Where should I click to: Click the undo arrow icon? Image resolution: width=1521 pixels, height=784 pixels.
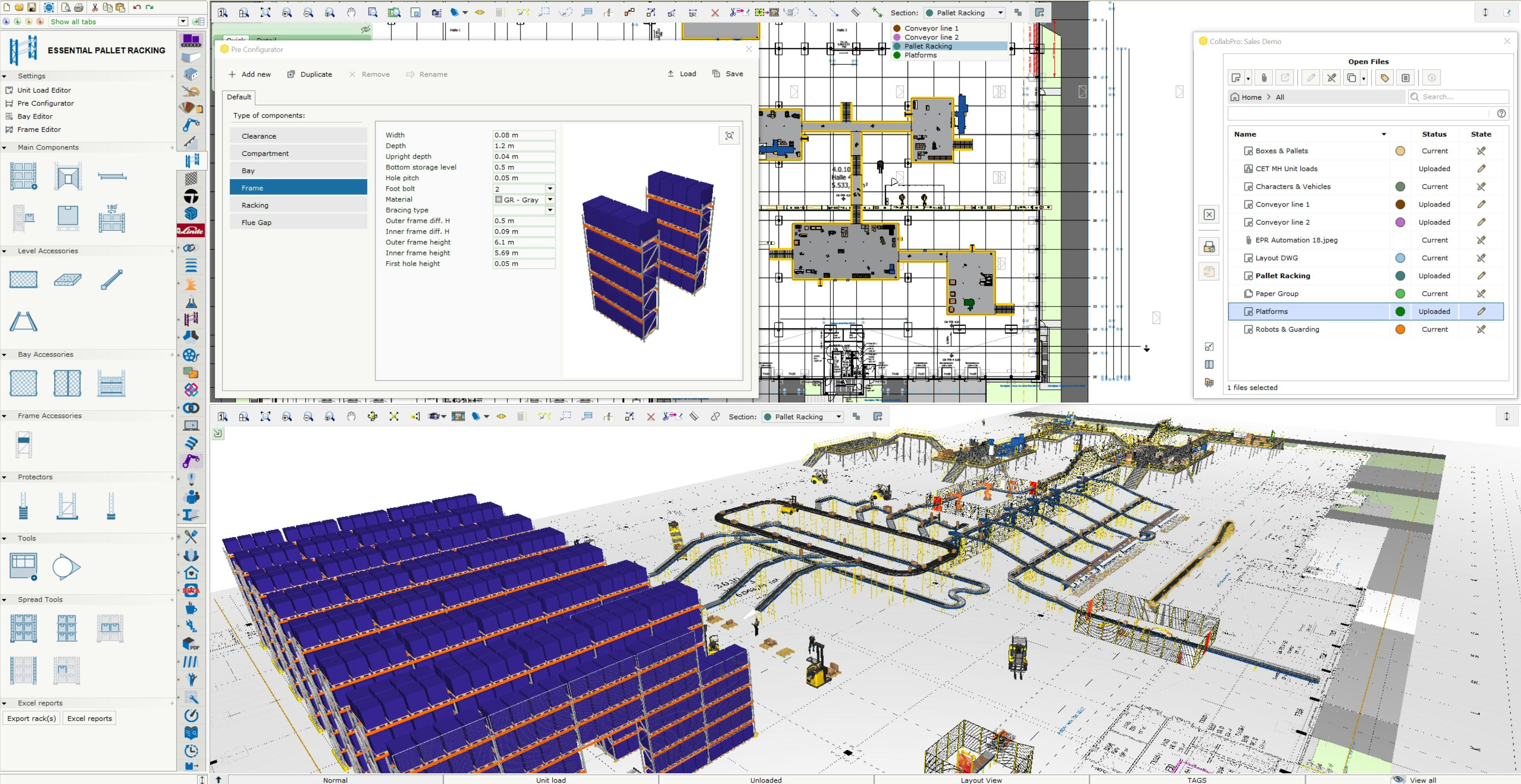click(x=137, y=7)
